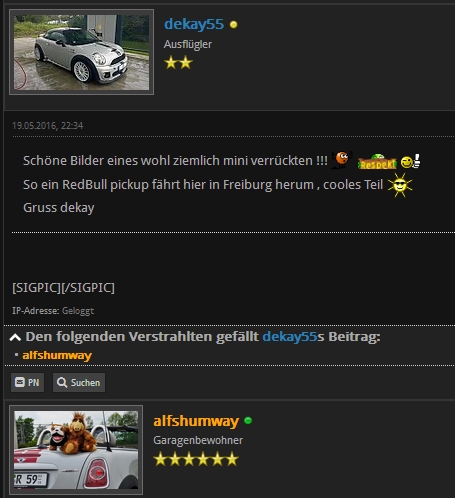Collapse the post likes list with the chevron arrow
Image resolution: width=455 pixels, height=498 pixels.
15,337
